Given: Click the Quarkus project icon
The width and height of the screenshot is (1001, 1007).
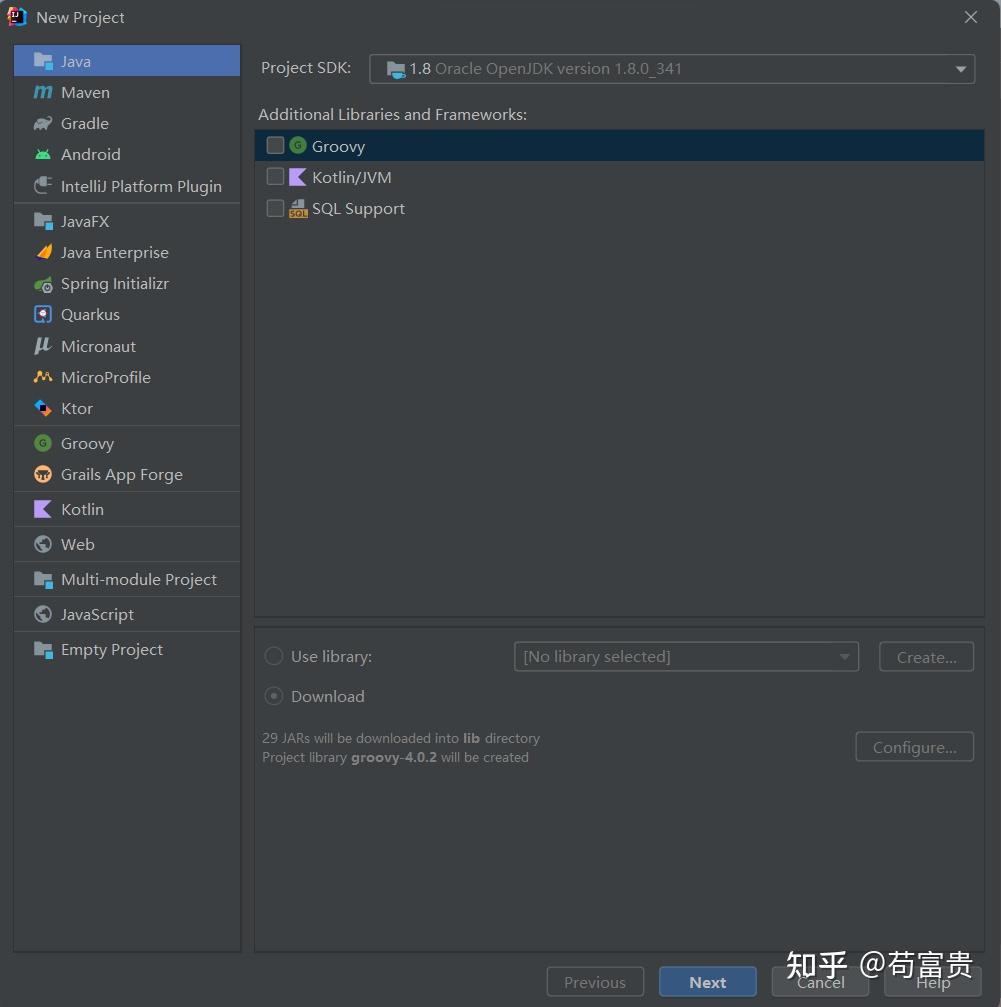Looking at the screenshot, I should click(43, 314).
